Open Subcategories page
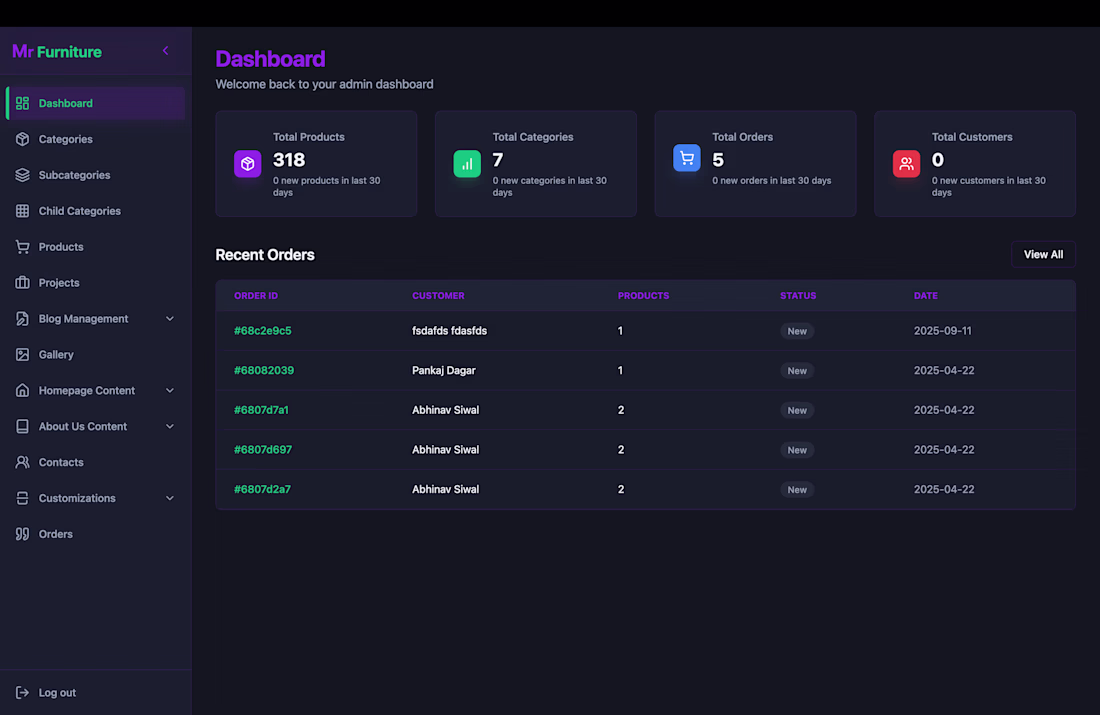Viewport: 1100px width, 715px height. point(95,175)
